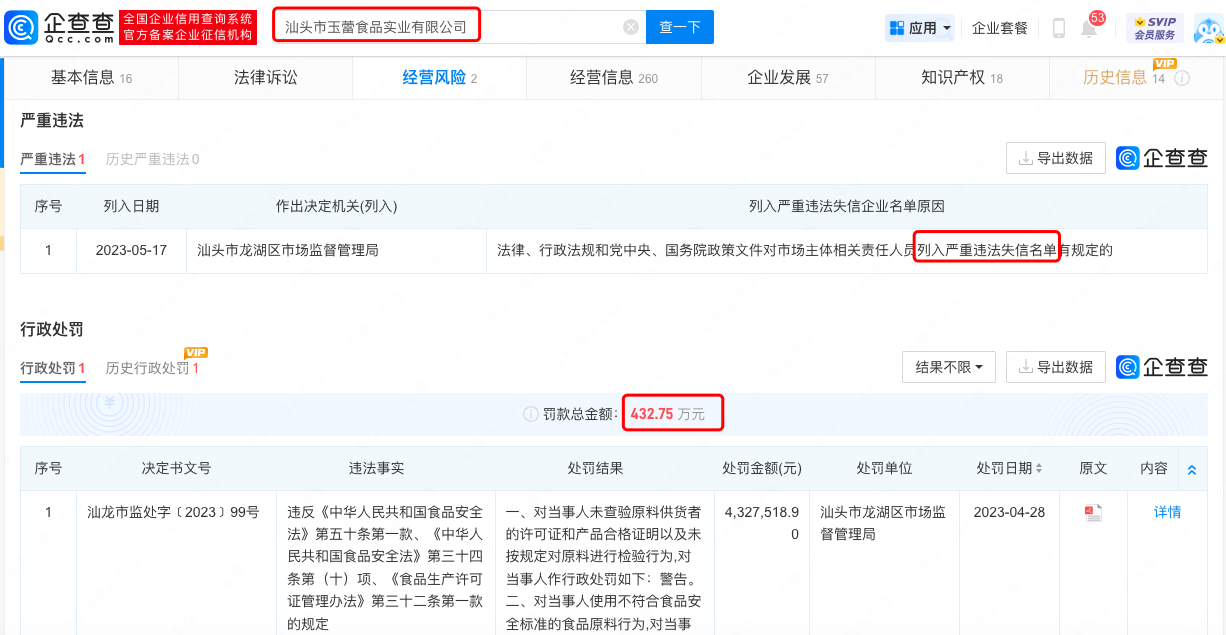The height and width of the screenshot is (635, 1226).
Task: Clear the search box with the X icon
Action: [631, 27]
